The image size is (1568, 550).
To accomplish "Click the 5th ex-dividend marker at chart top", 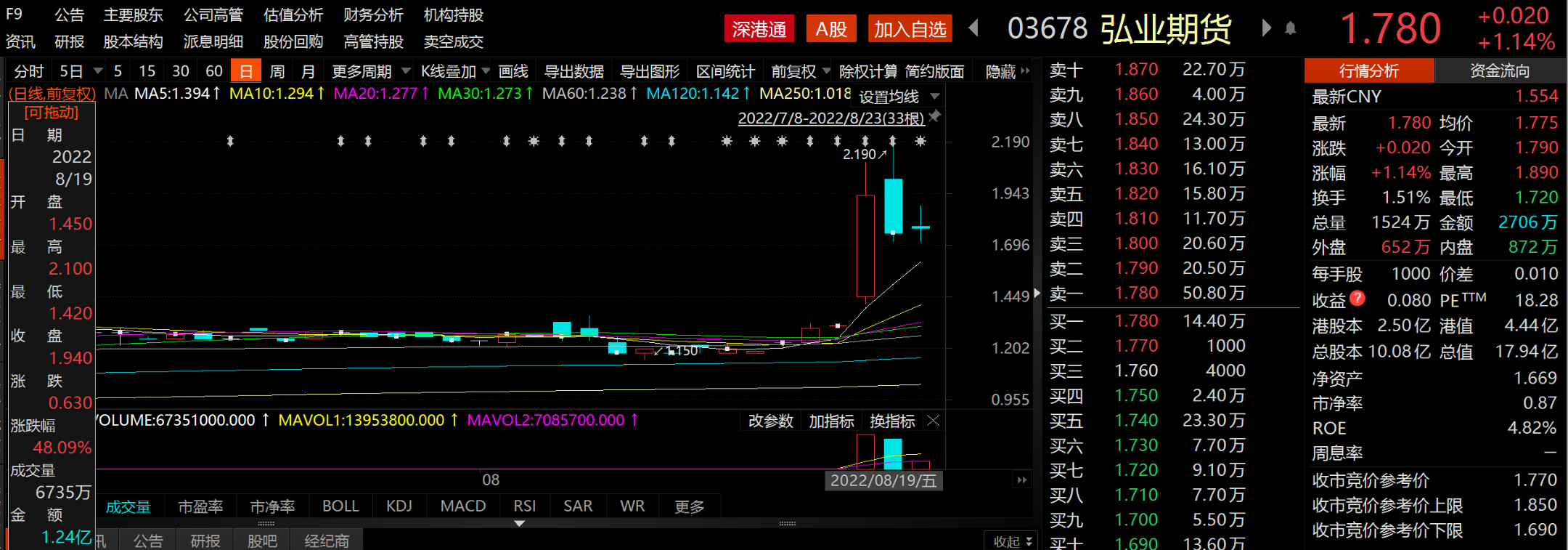I will [x=452, y=141].
